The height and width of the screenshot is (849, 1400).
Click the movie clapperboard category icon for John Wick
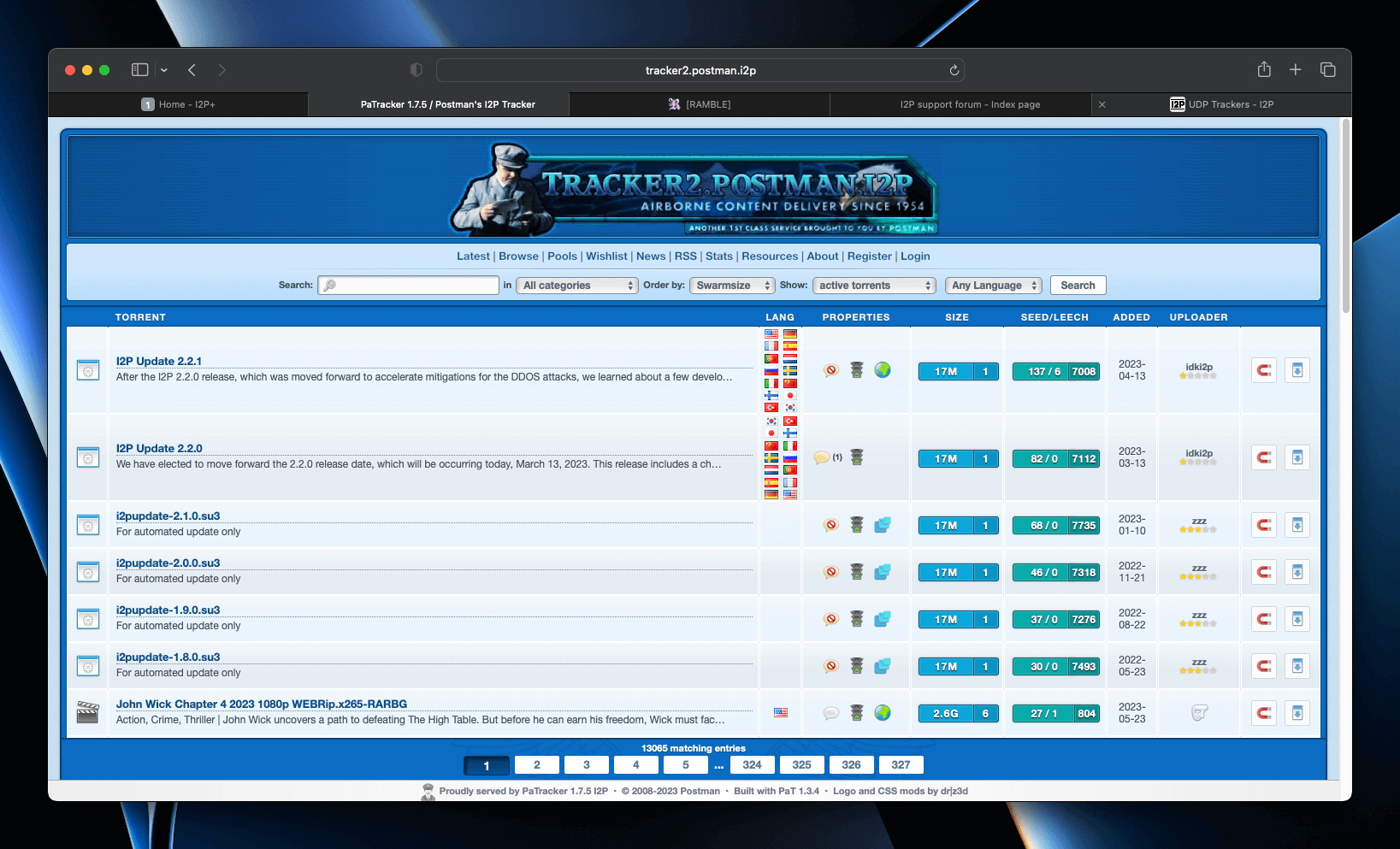point(88,712)
